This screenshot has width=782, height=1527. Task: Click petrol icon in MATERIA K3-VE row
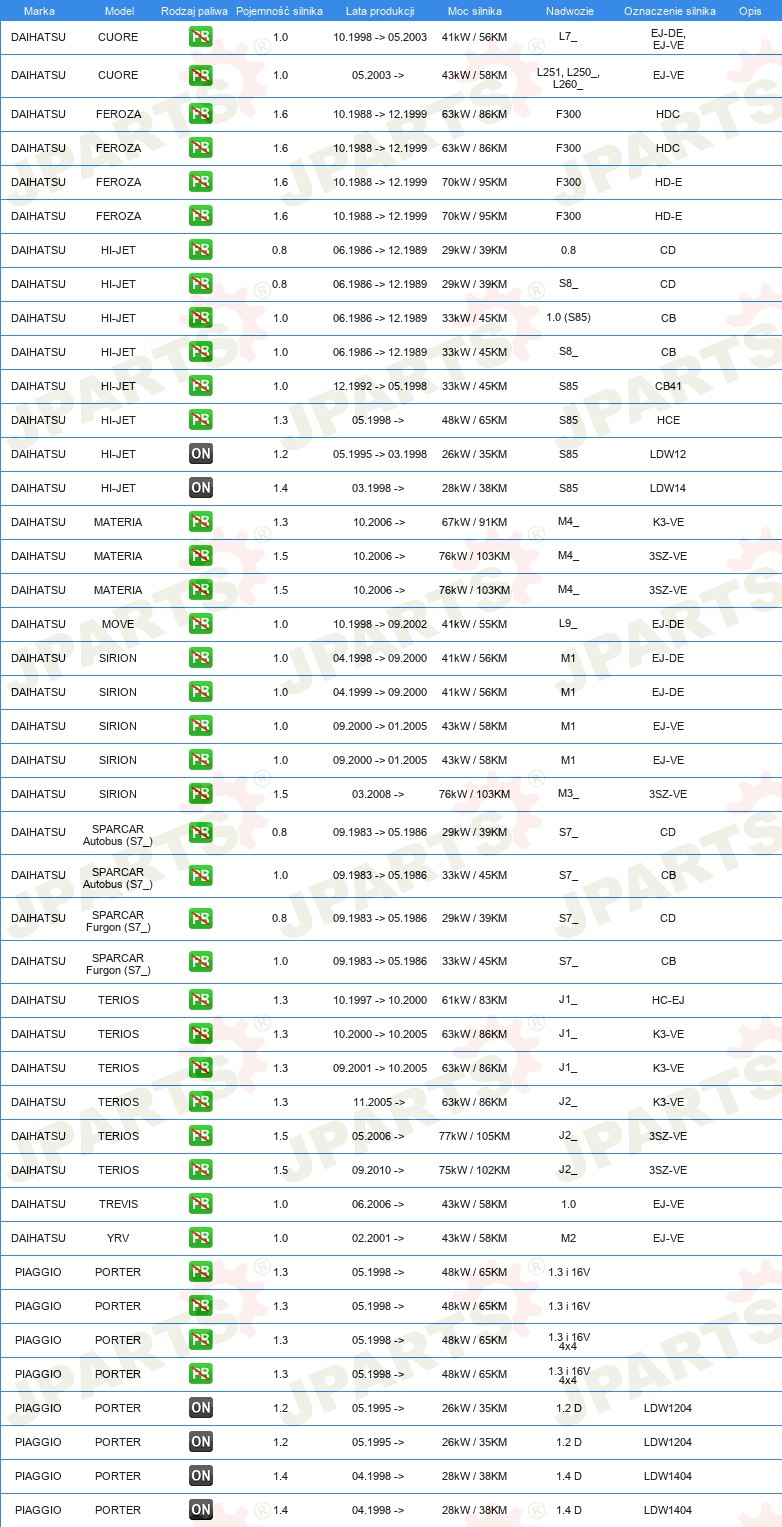pos(200,522)
